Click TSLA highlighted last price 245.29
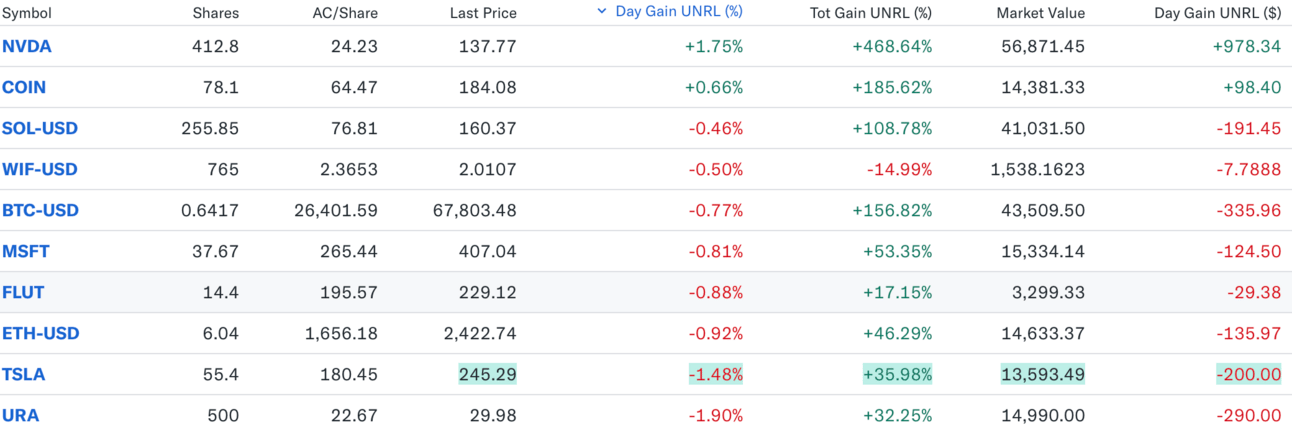Screen dimensions: 1292x435 click(x=488, y=374)
